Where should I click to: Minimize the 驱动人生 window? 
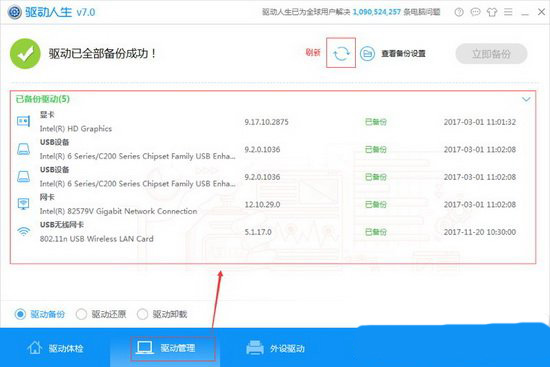525,13
